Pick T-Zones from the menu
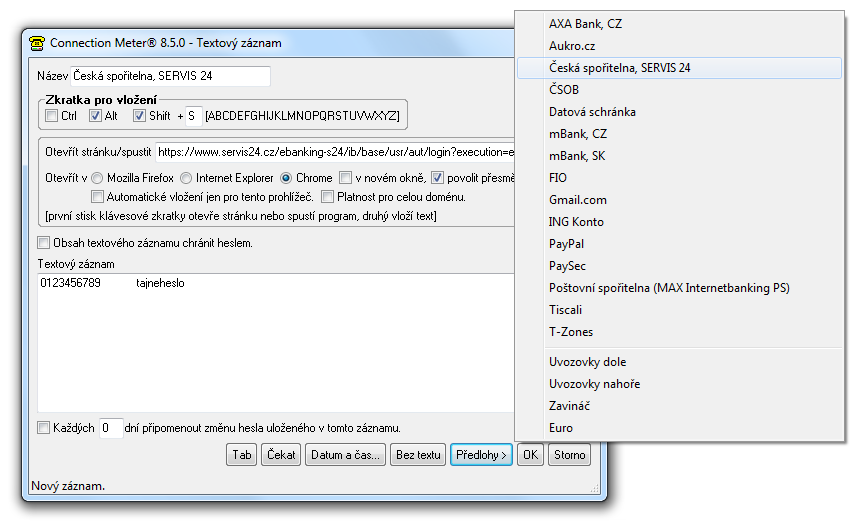The width and height of the screenshot is (862, 524). [x=679, y=332]
